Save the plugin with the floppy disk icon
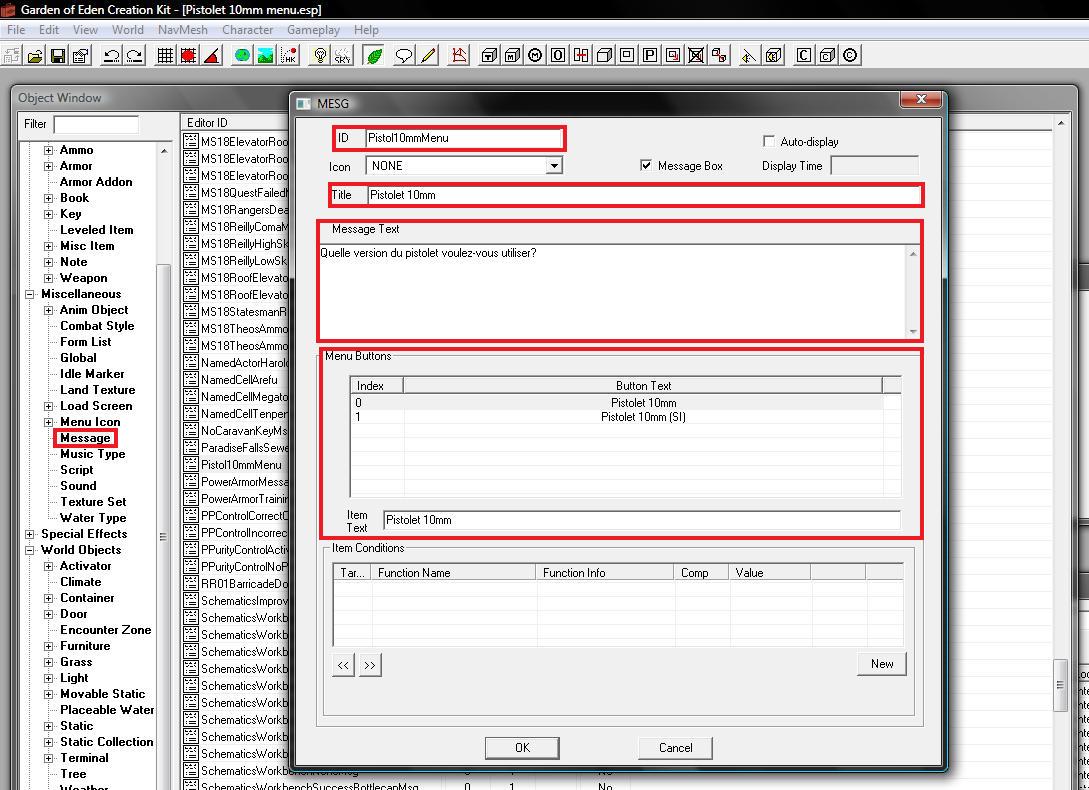The width and height of the screenshot is (1089, 790). point(58,56)
